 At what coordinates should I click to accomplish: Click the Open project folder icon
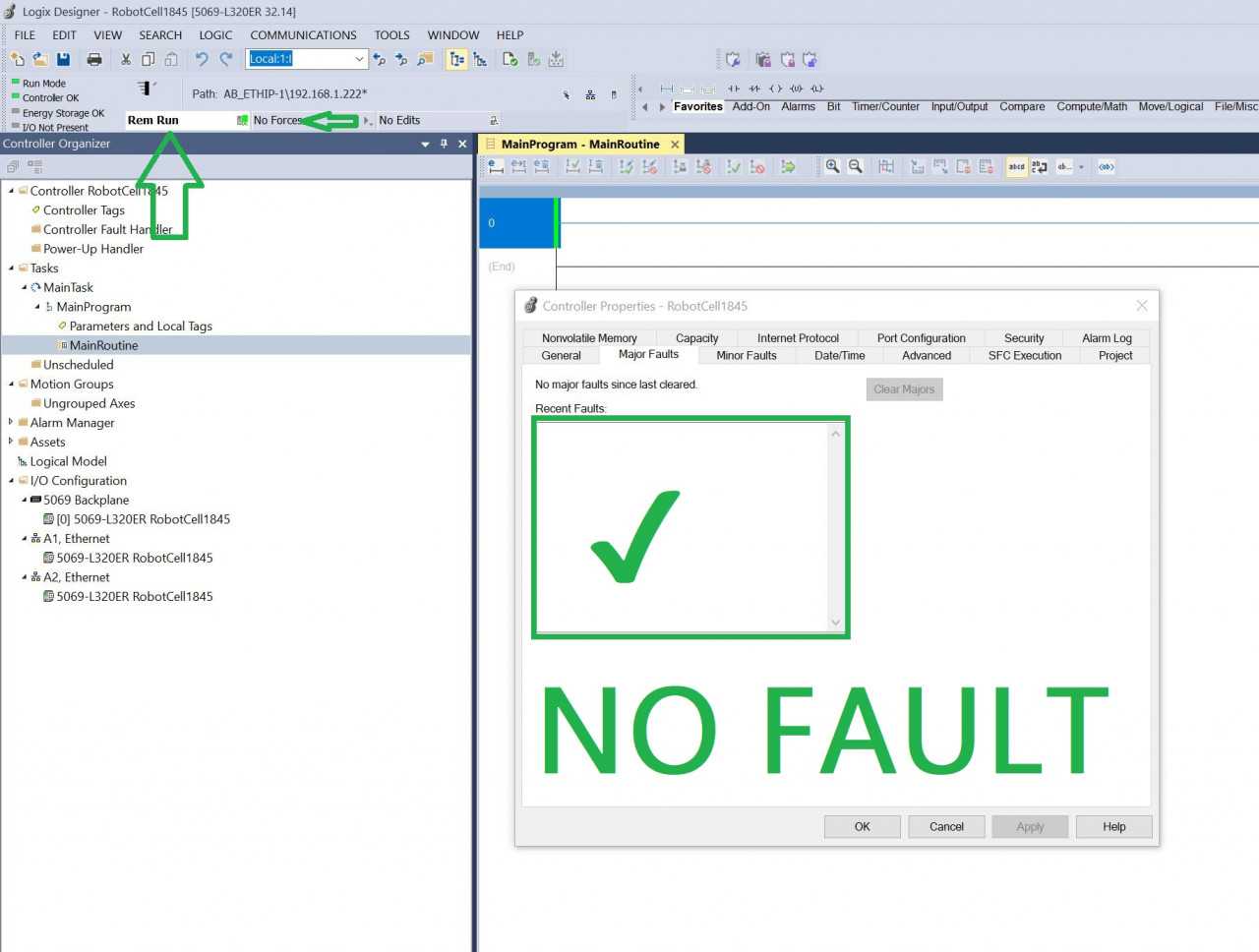pos(40,59)
